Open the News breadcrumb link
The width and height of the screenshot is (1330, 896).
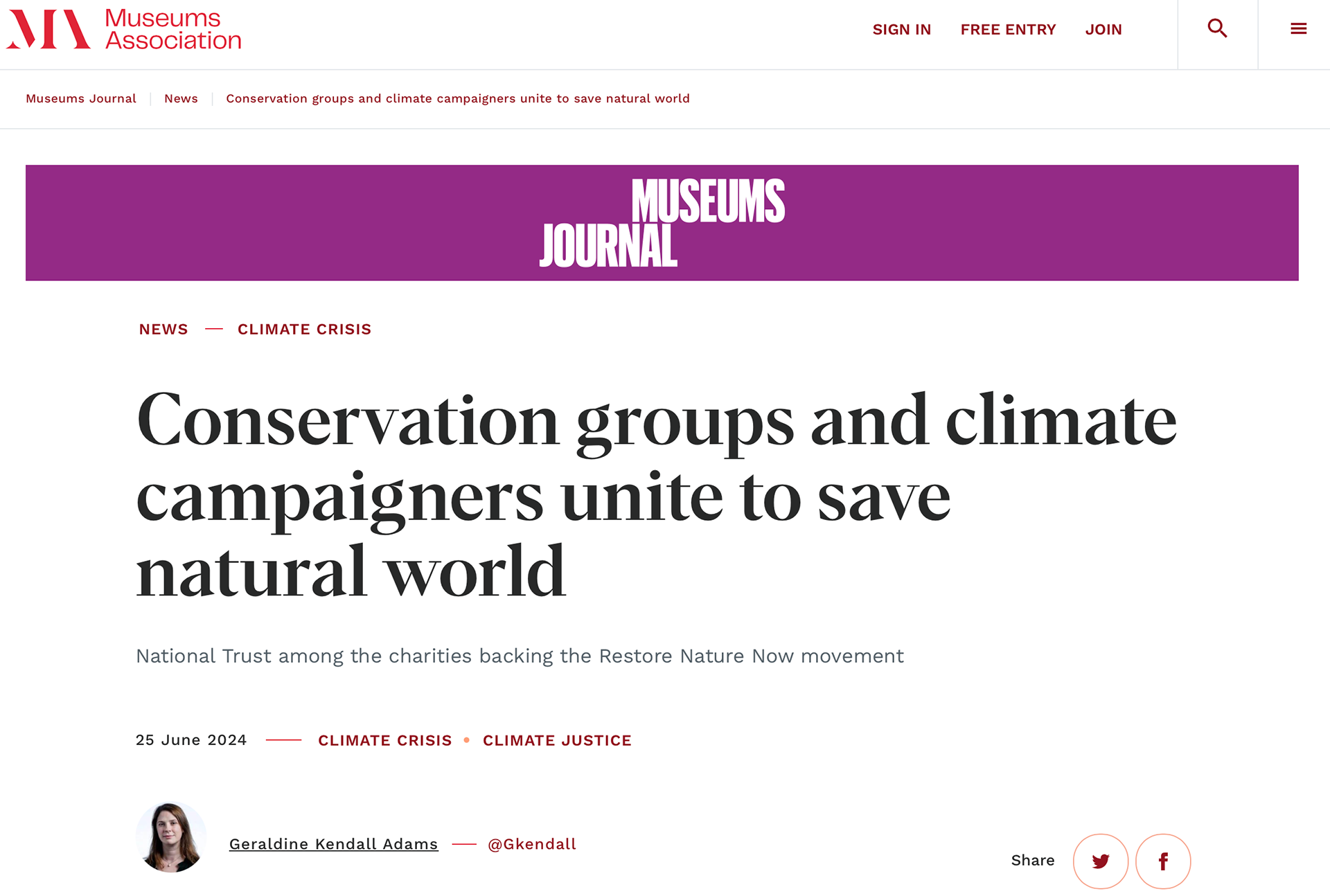[181, 98]
